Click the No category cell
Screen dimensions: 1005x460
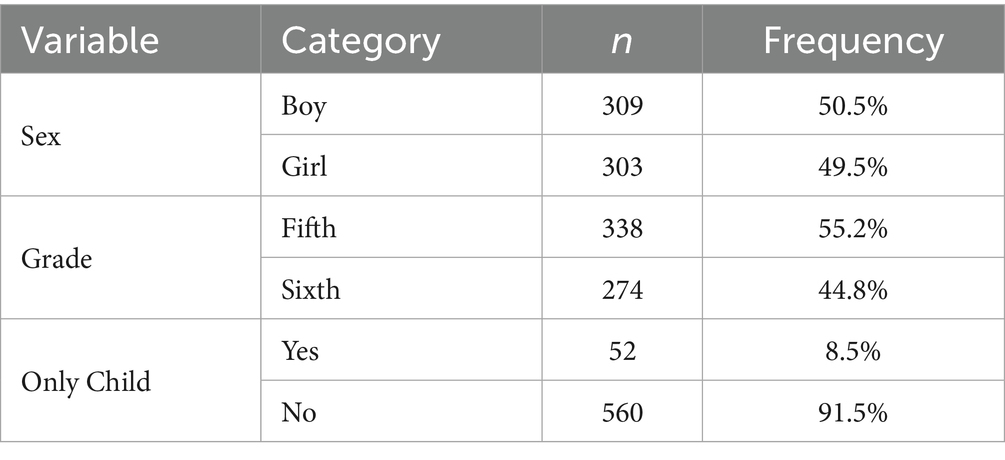tap(299, 411)
